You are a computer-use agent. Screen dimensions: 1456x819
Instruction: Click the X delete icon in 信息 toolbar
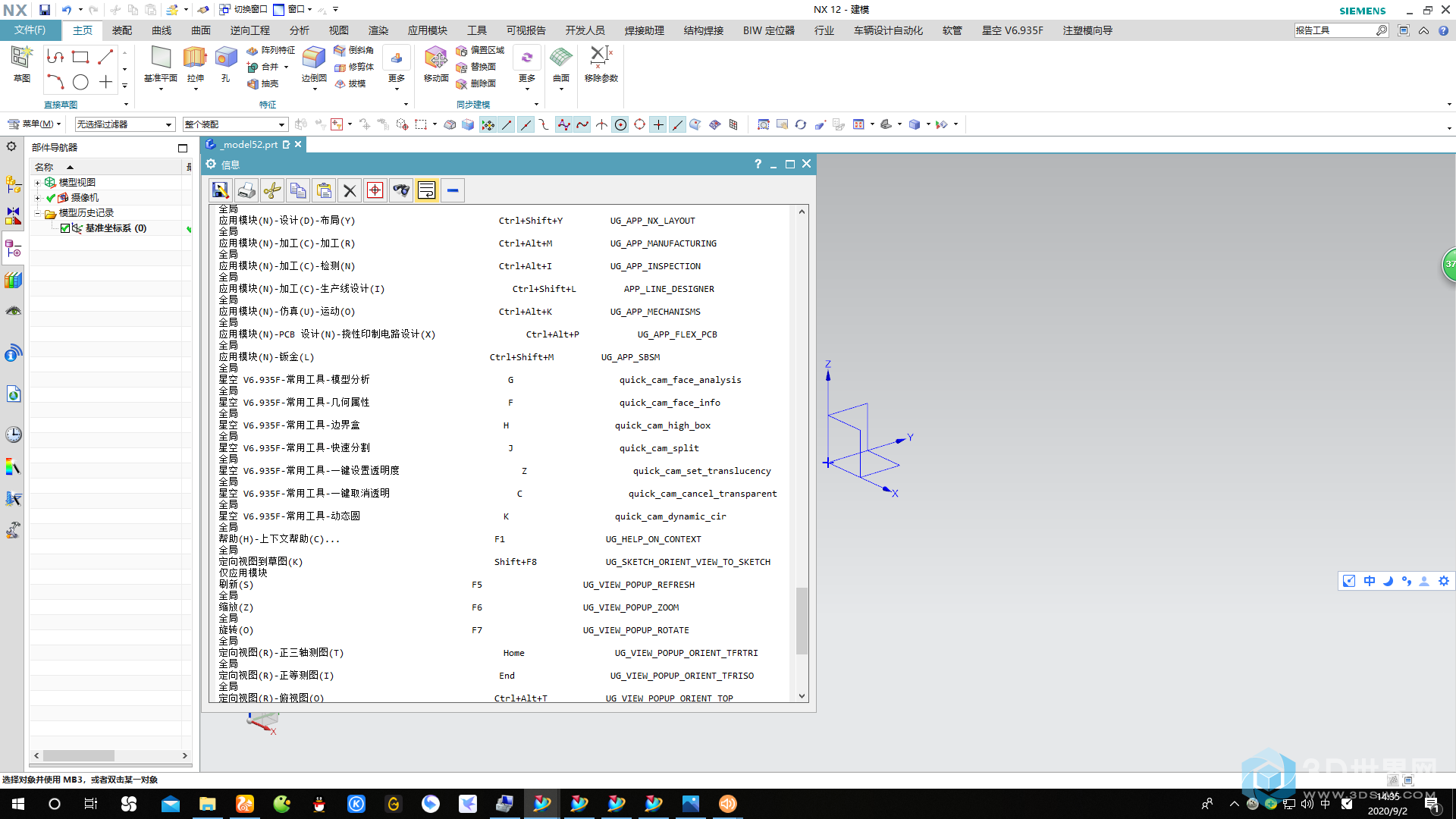pyautogui.click(x=350, y=190)
